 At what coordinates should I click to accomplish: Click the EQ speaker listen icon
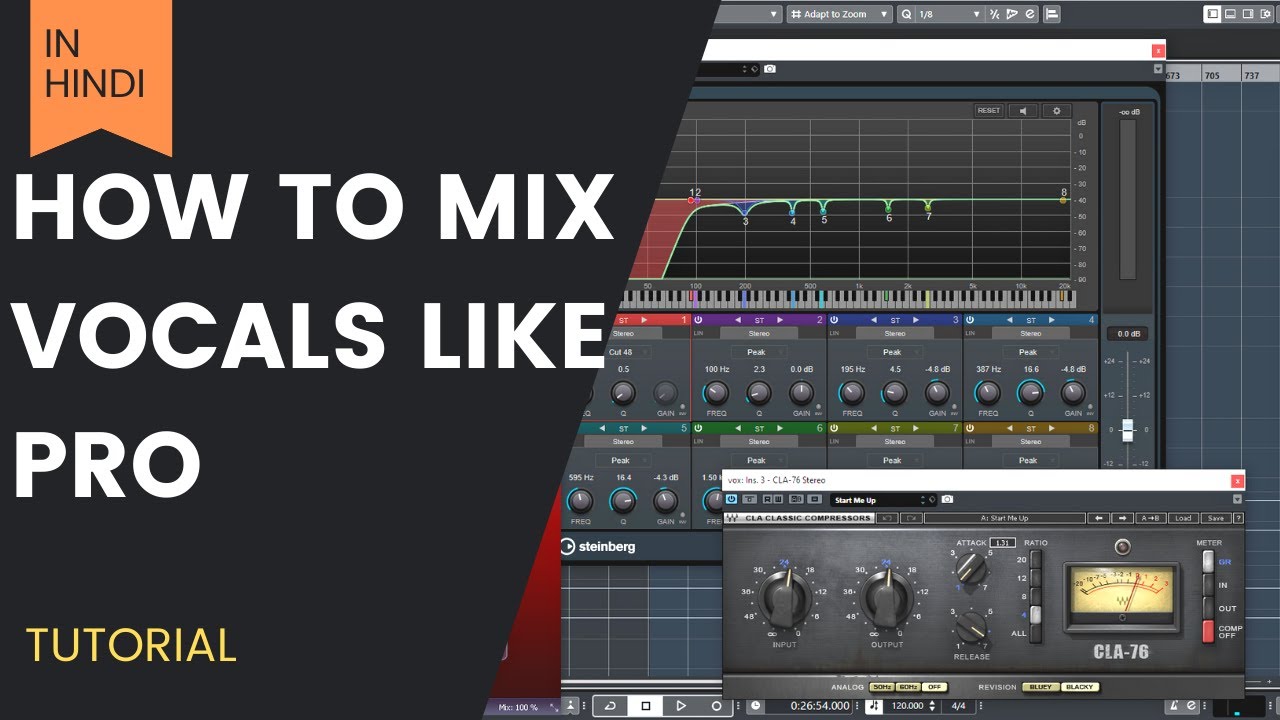point(1022,111)
